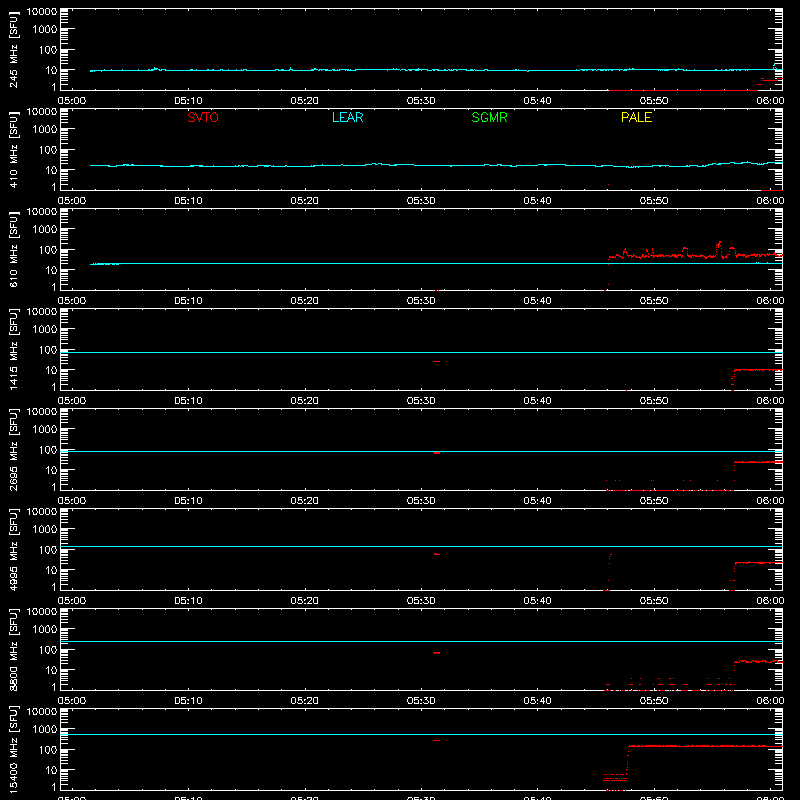Viewport: 800px width, 800px height.
Task: Click the cyan trace in the 245 MHz plot
Action: (434, 70)
